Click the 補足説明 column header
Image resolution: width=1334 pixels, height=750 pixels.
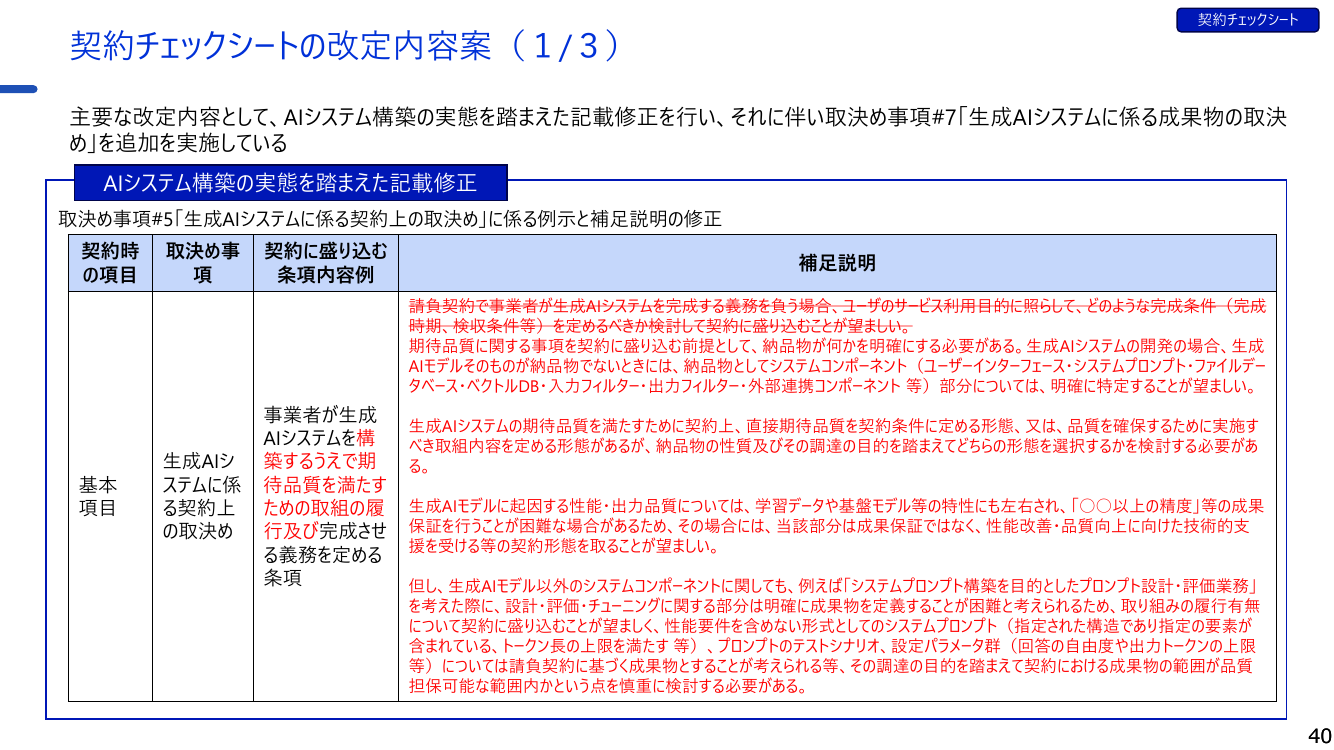837,263
